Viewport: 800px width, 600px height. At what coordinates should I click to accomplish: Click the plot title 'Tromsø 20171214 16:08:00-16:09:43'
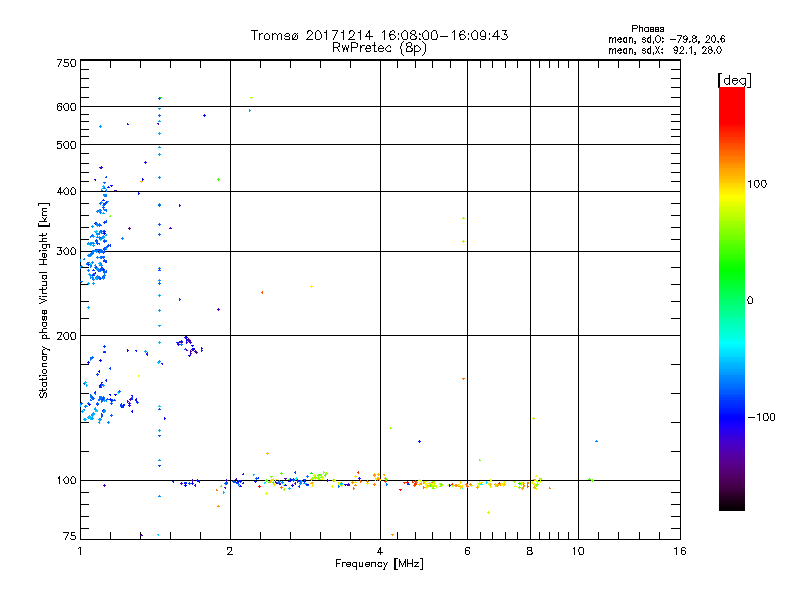point(379,35)
